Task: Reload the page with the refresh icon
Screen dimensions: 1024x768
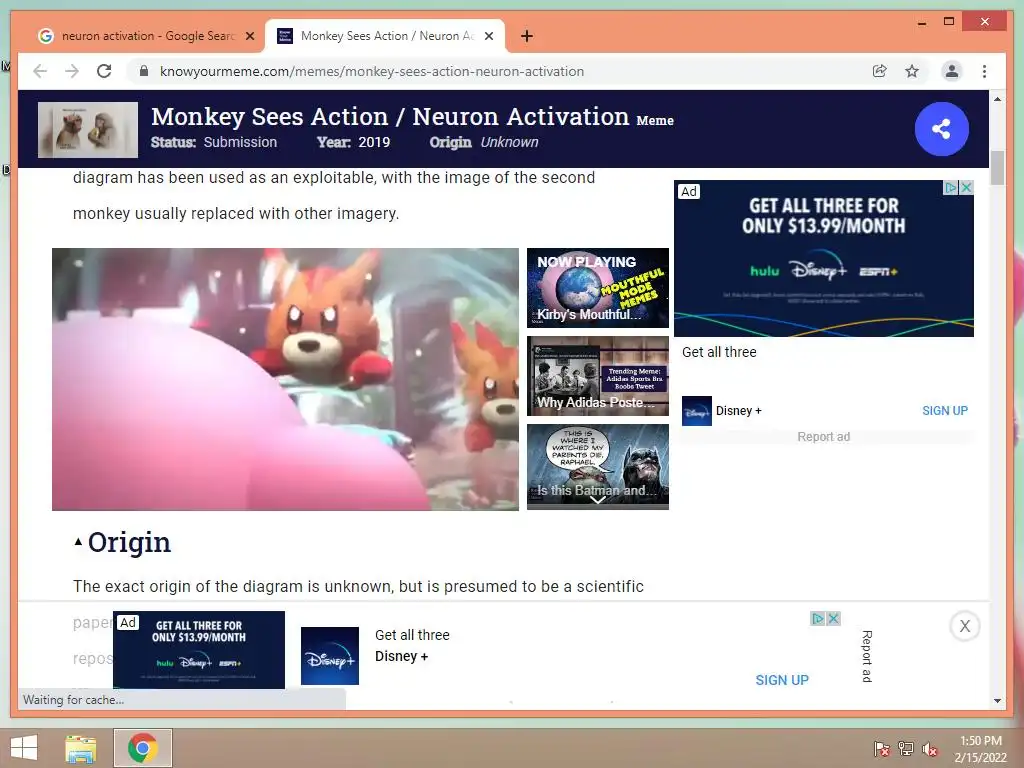Action: pyautogui.click(x=104, y=71)
